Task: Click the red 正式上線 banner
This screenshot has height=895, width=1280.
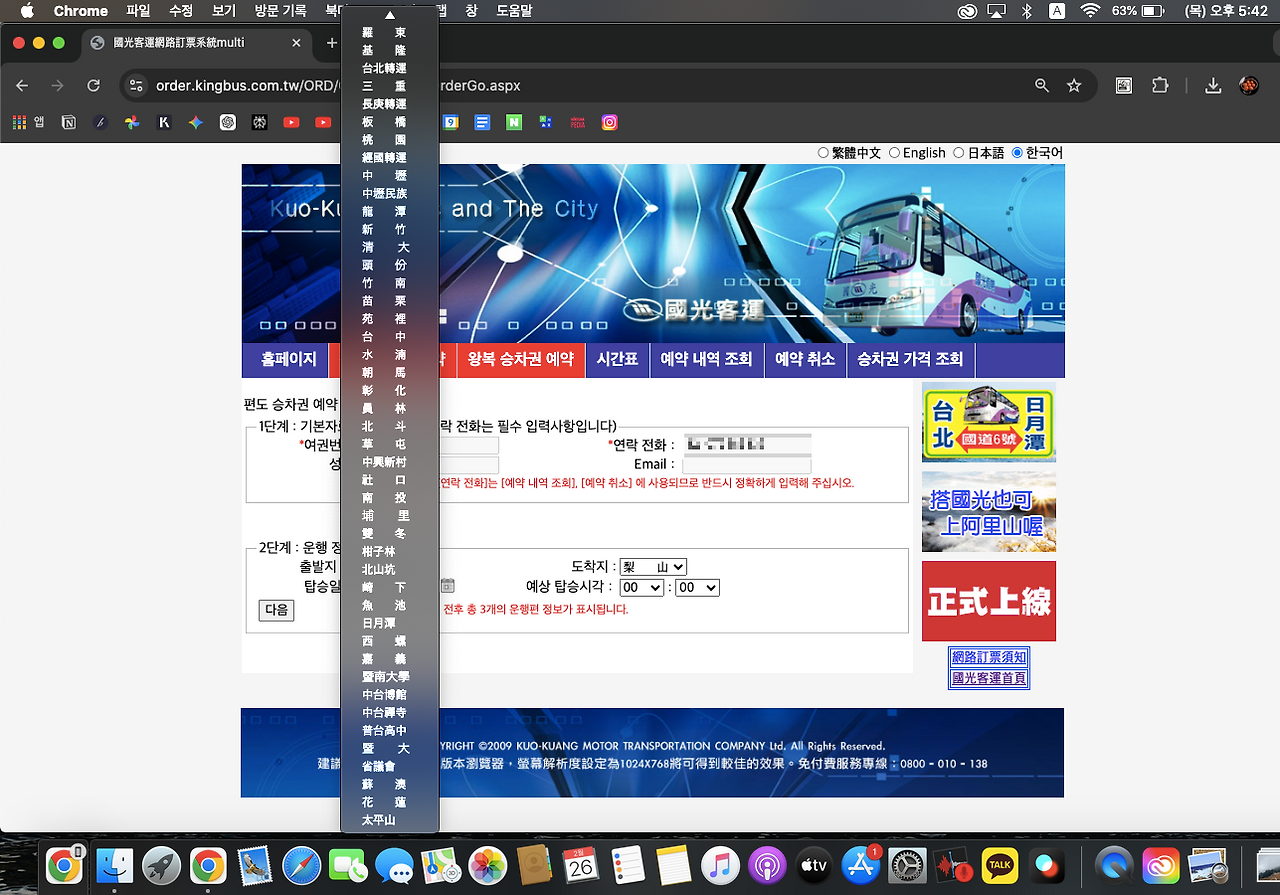Action: pos(989,601)
